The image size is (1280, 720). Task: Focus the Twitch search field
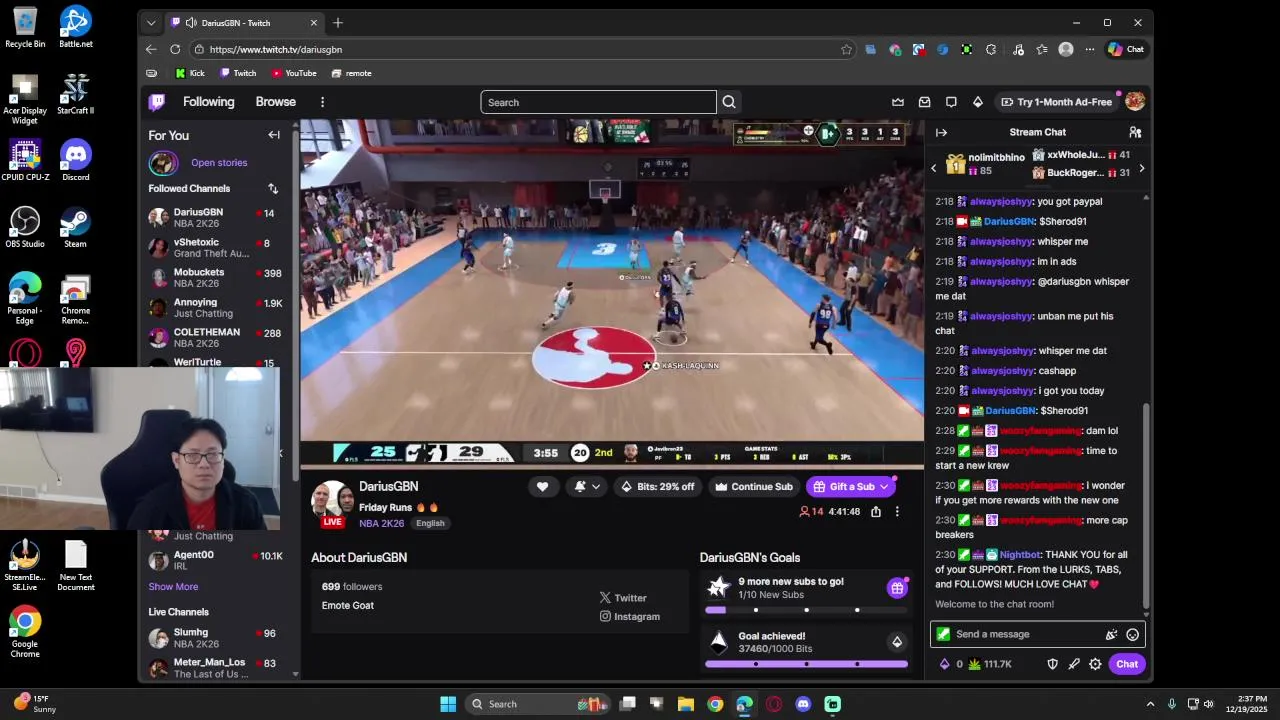pyautogui.click(x=598, y=102)
